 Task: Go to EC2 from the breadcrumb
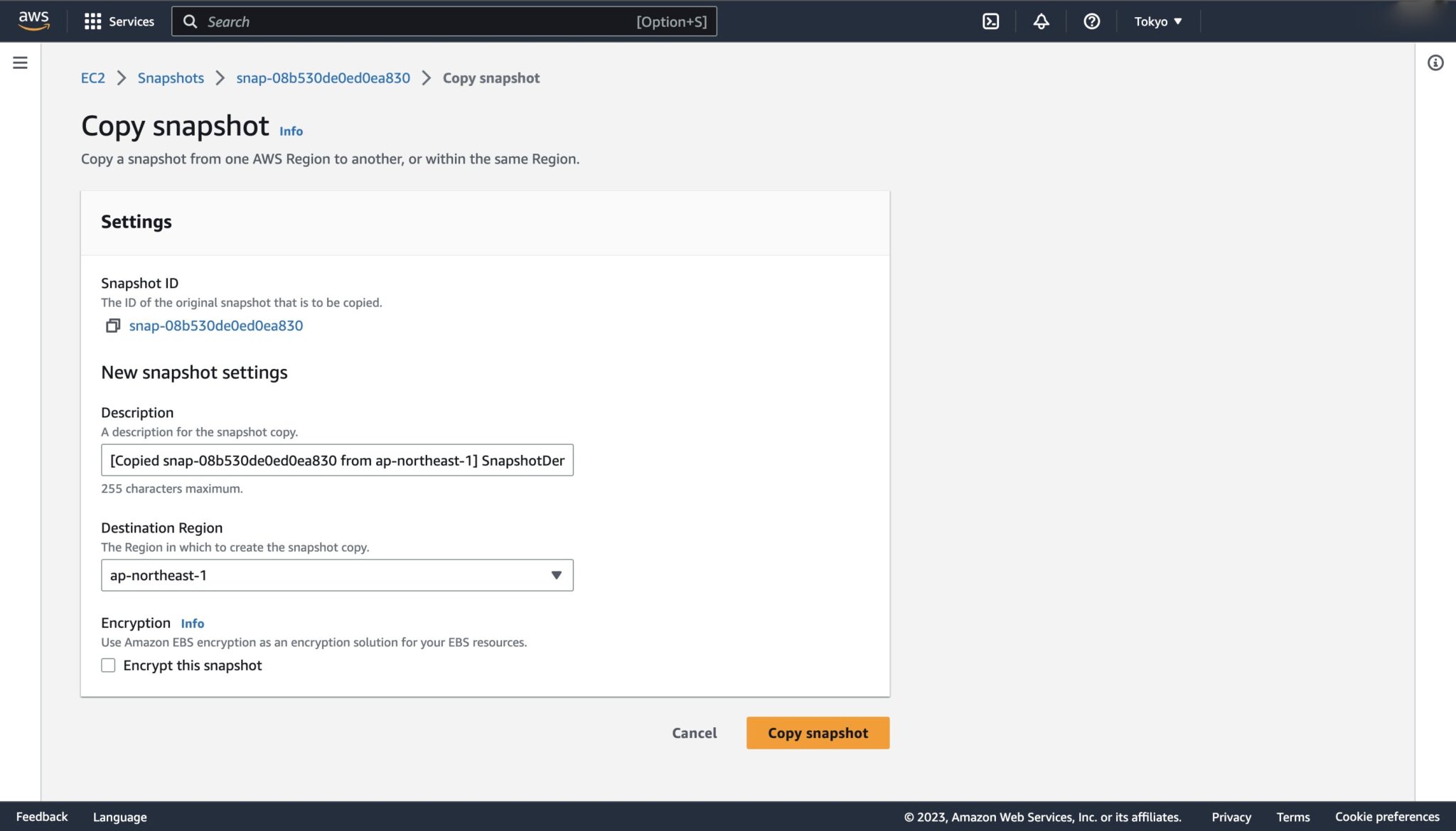click(x=92, y=78)
